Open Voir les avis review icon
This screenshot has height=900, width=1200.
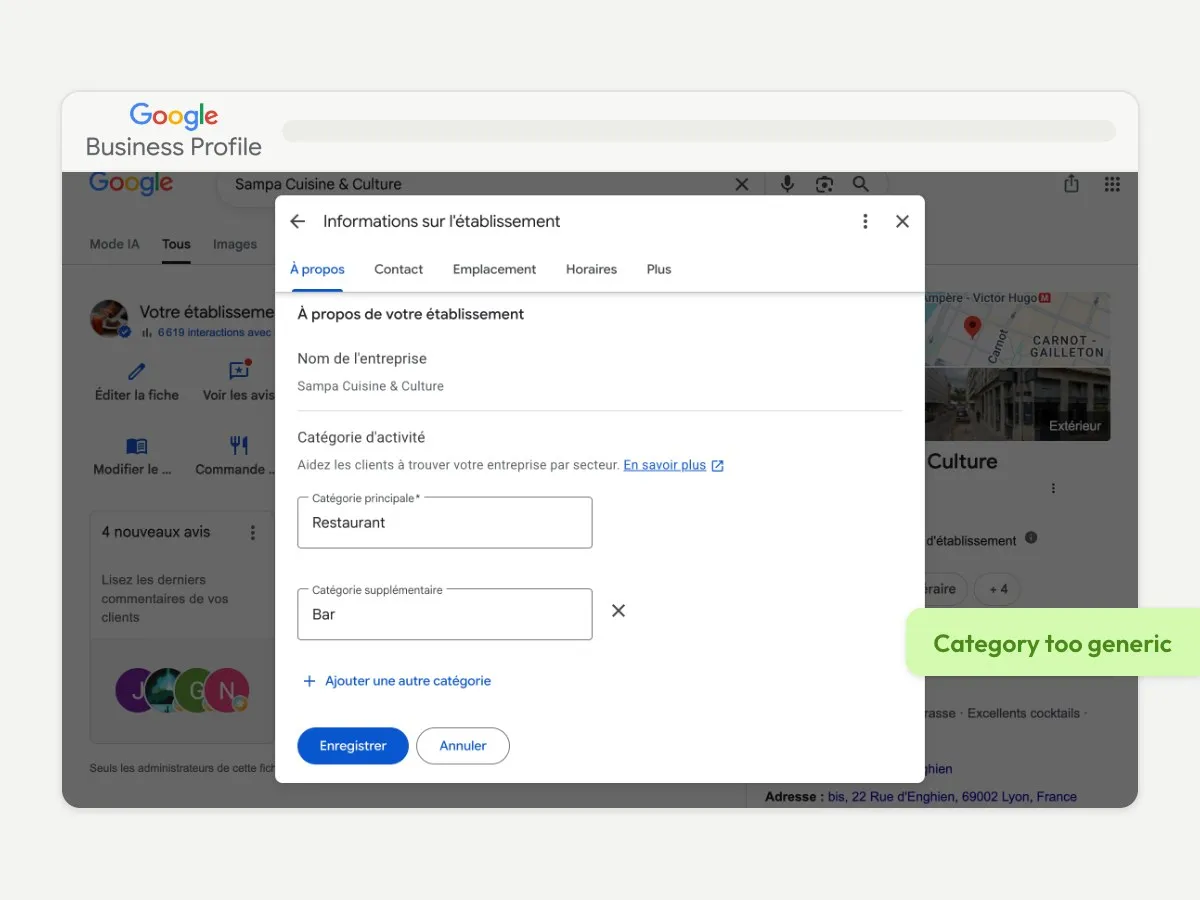239,370
